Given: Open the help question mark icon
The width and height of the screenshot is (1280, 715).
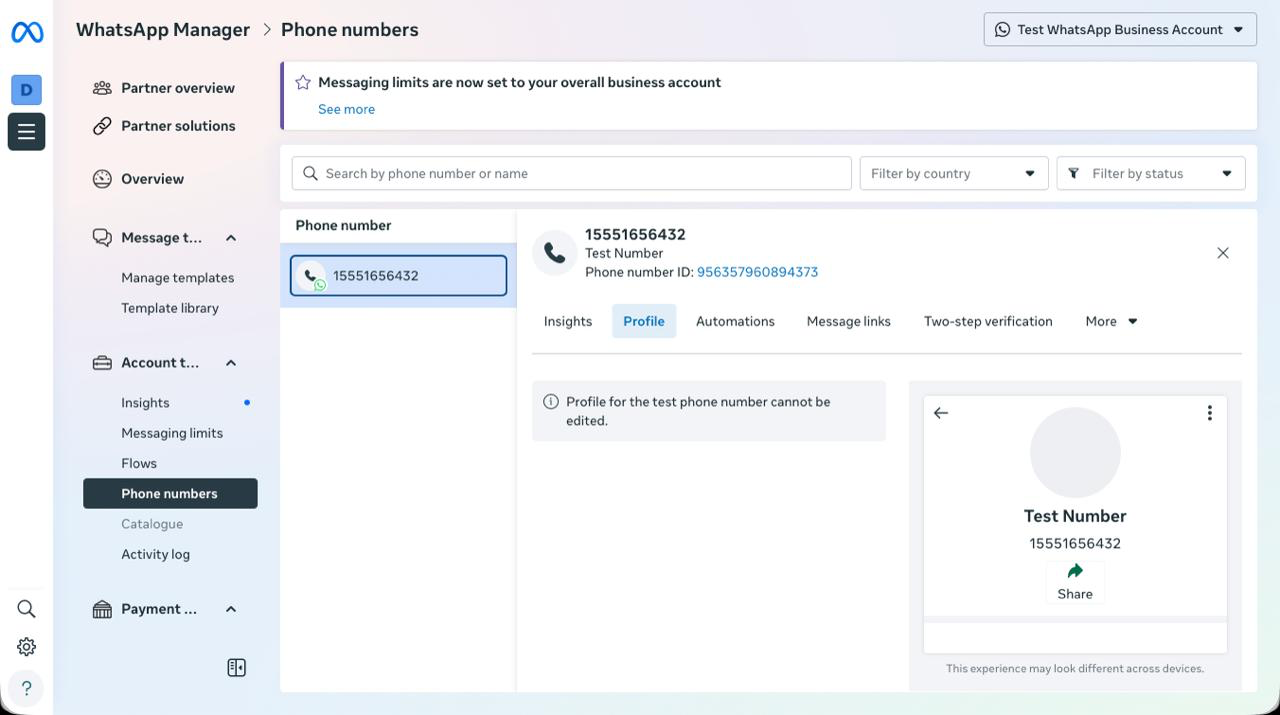Looking at the screenshot, I should coord(26,688).
